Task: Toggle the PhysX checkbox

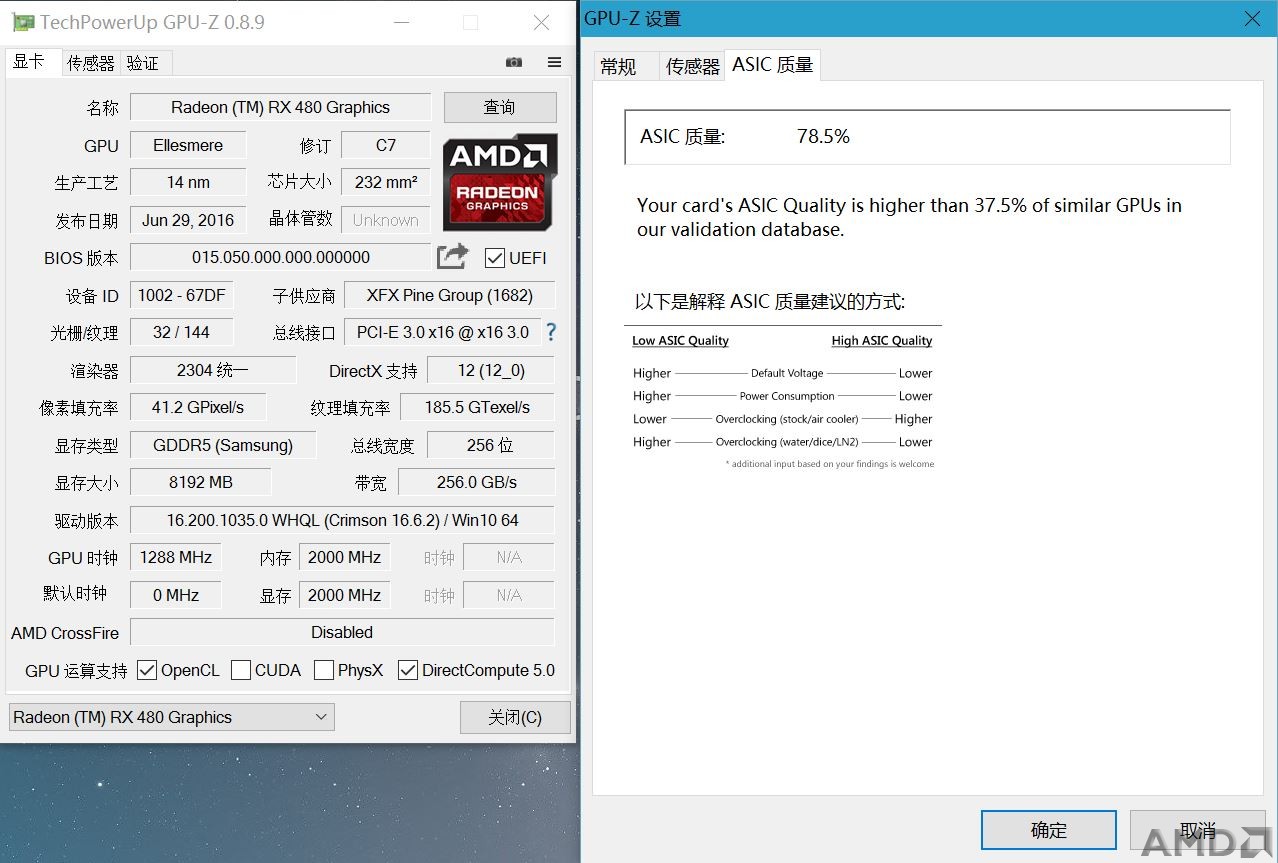Action: point(323,670)
